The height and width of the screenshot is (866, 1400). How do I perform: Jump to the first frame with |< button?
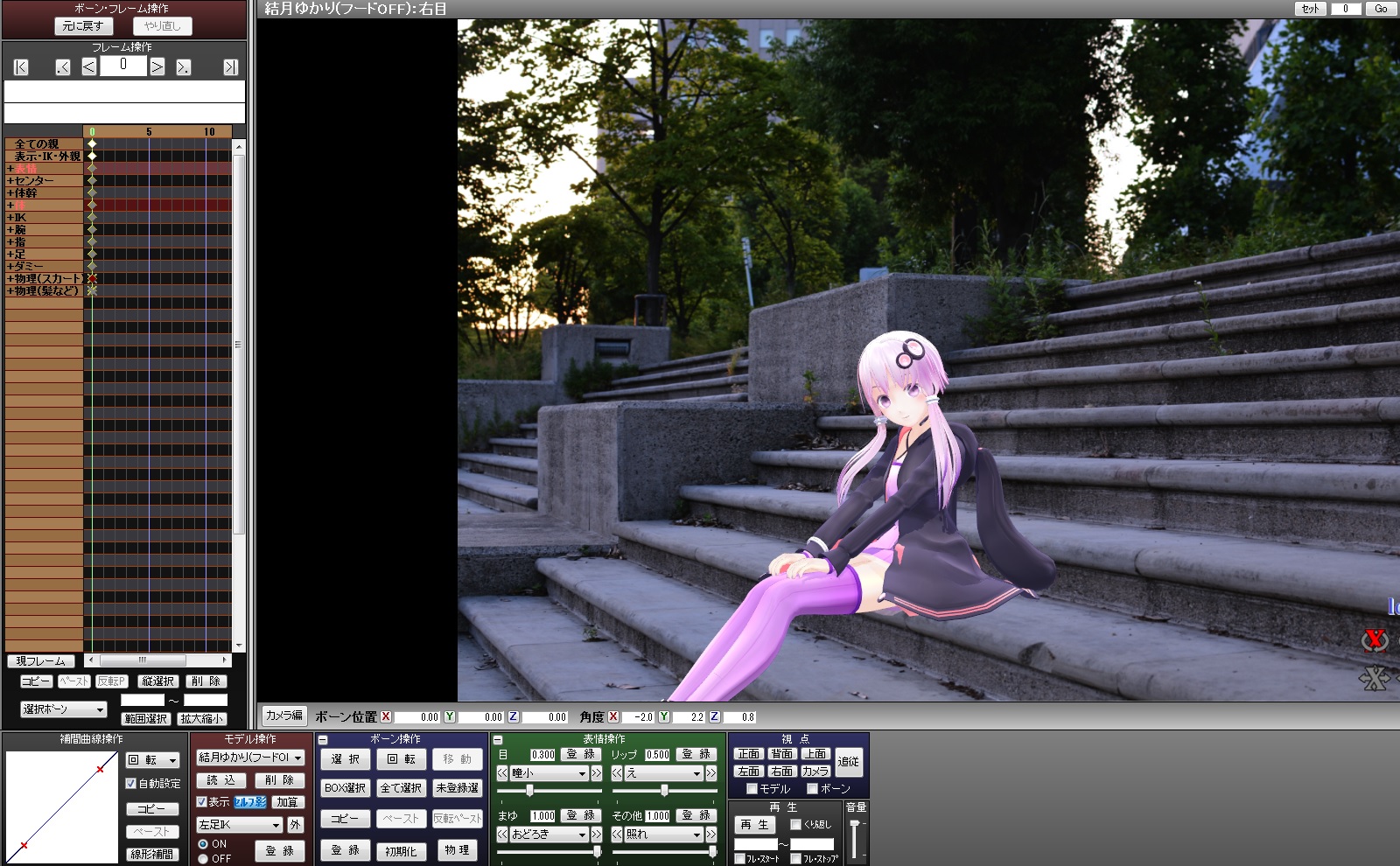[21, 67]
